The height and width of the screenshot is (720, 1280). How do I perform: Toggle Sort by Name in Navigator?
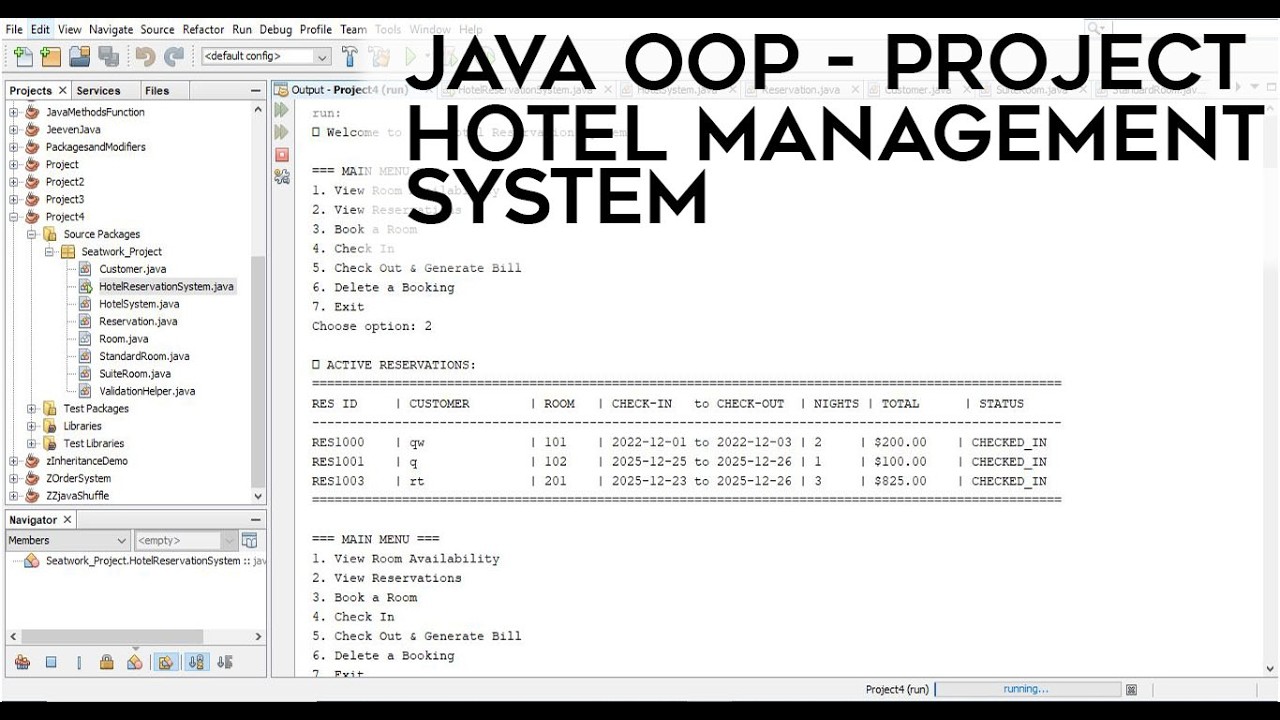tap(196, 662)
